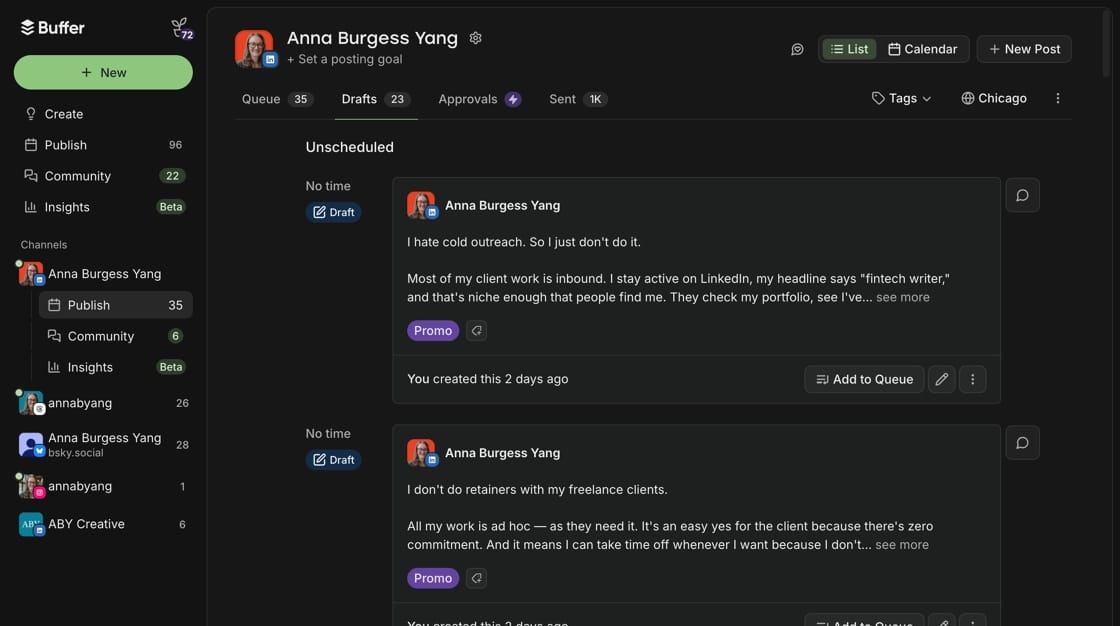This screenshot has height=626, width=1120.
Task: Edit the cold outreach post with pencil icon
Action: (941, 379)
